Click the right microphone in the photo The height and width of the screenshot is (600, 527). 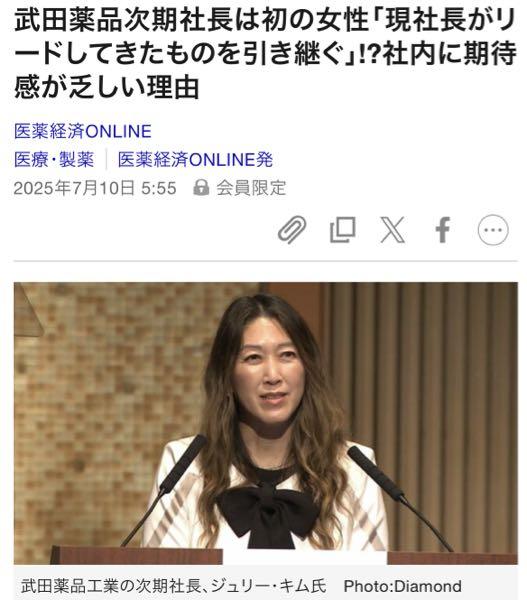click(x=398, y=497)
